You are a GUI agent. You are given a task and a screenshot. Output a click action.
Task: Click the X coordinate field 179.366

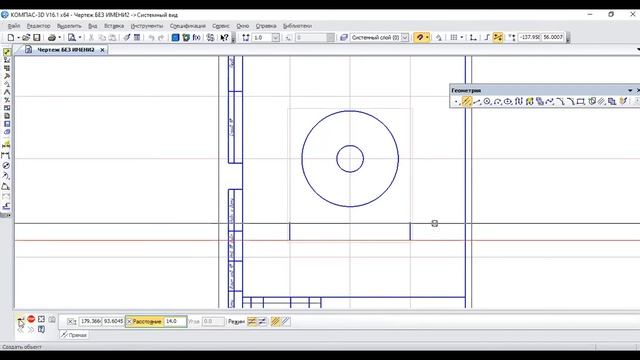pos(90,322)
